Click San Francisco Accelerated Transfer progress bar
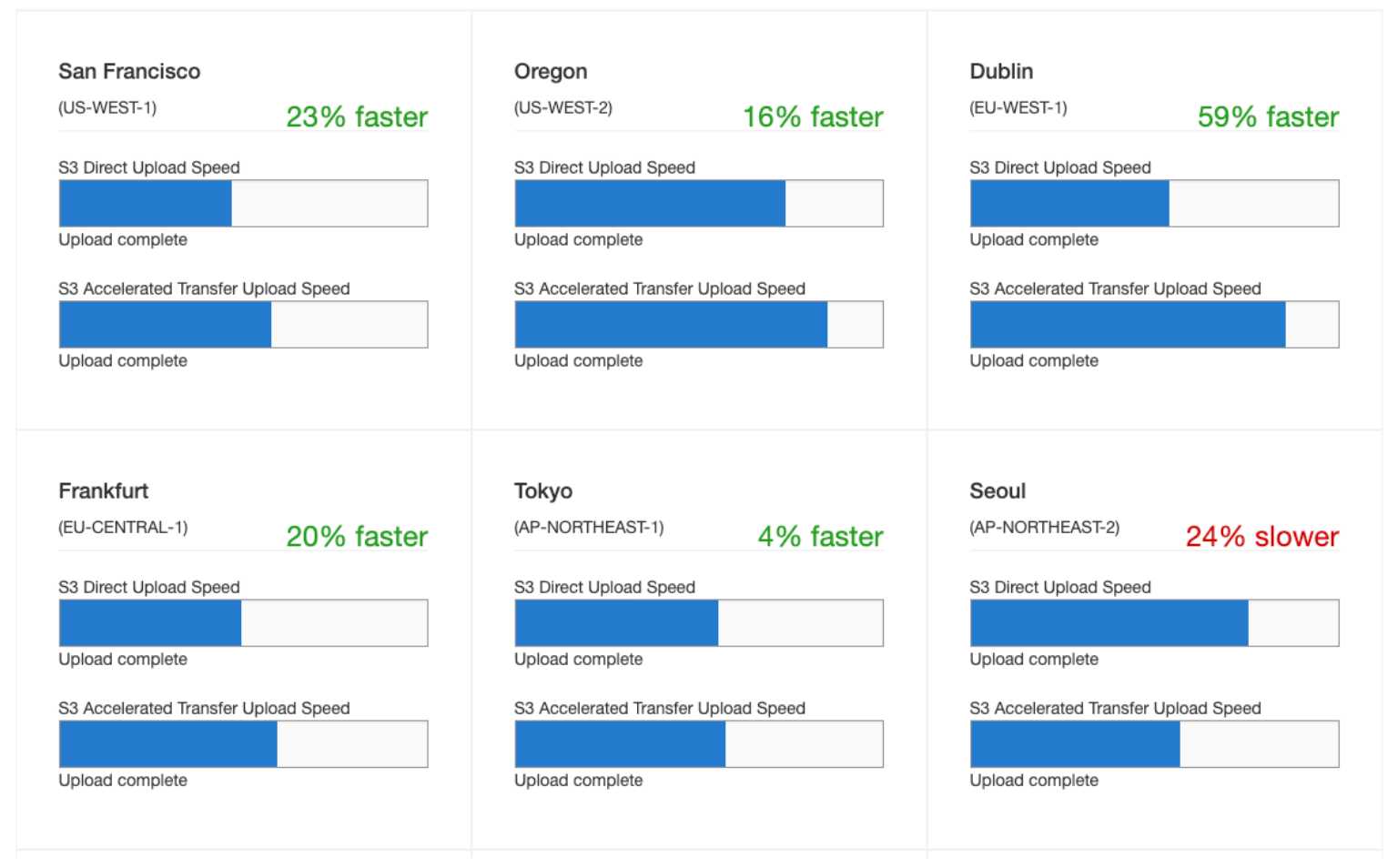Image resolution: width=1398 pixels, height=868 pixels. 243,324
